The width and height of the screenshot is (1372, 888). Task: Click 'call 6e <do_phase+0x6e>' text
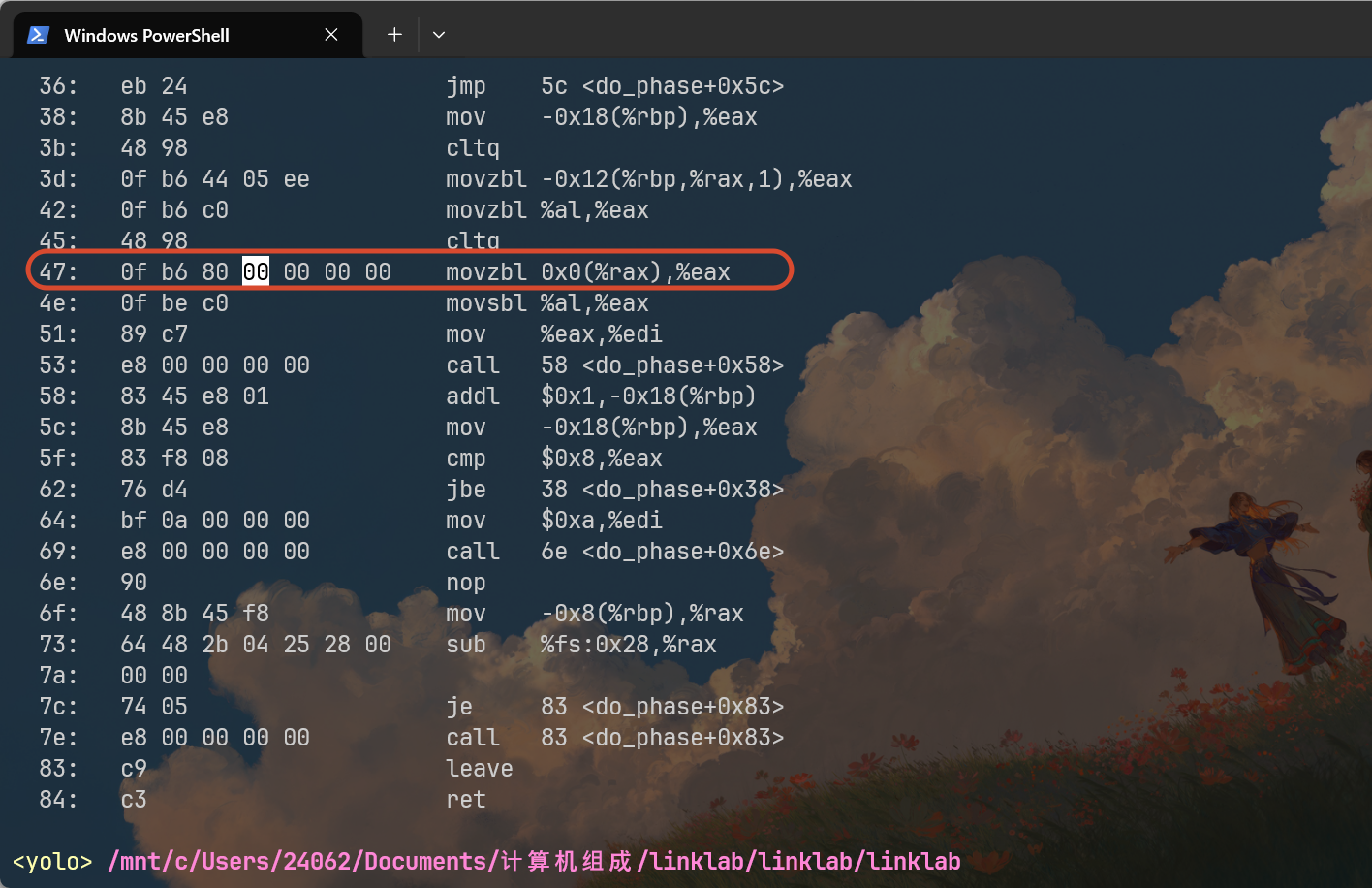[615, 552]
